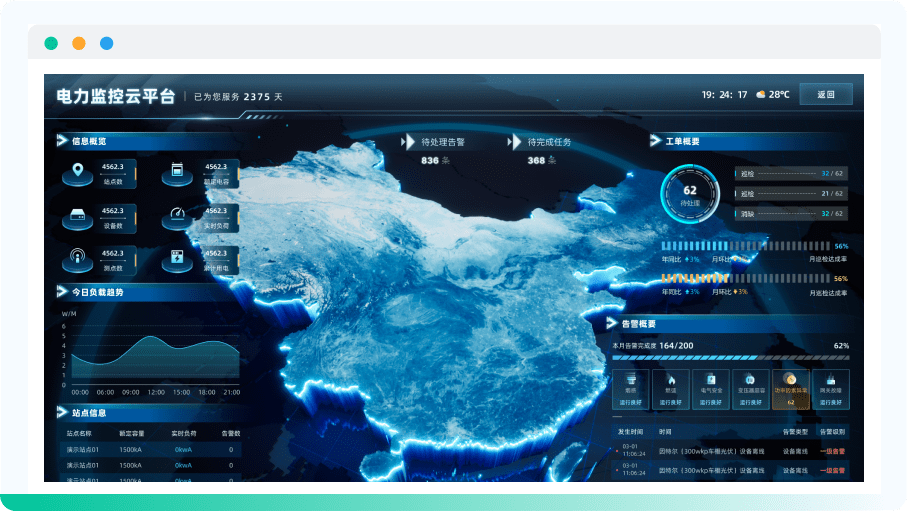This screenshot has height=511, width=908.
Task: Select the orange highlighted alarm card showing 62
Action: (790, 389)
